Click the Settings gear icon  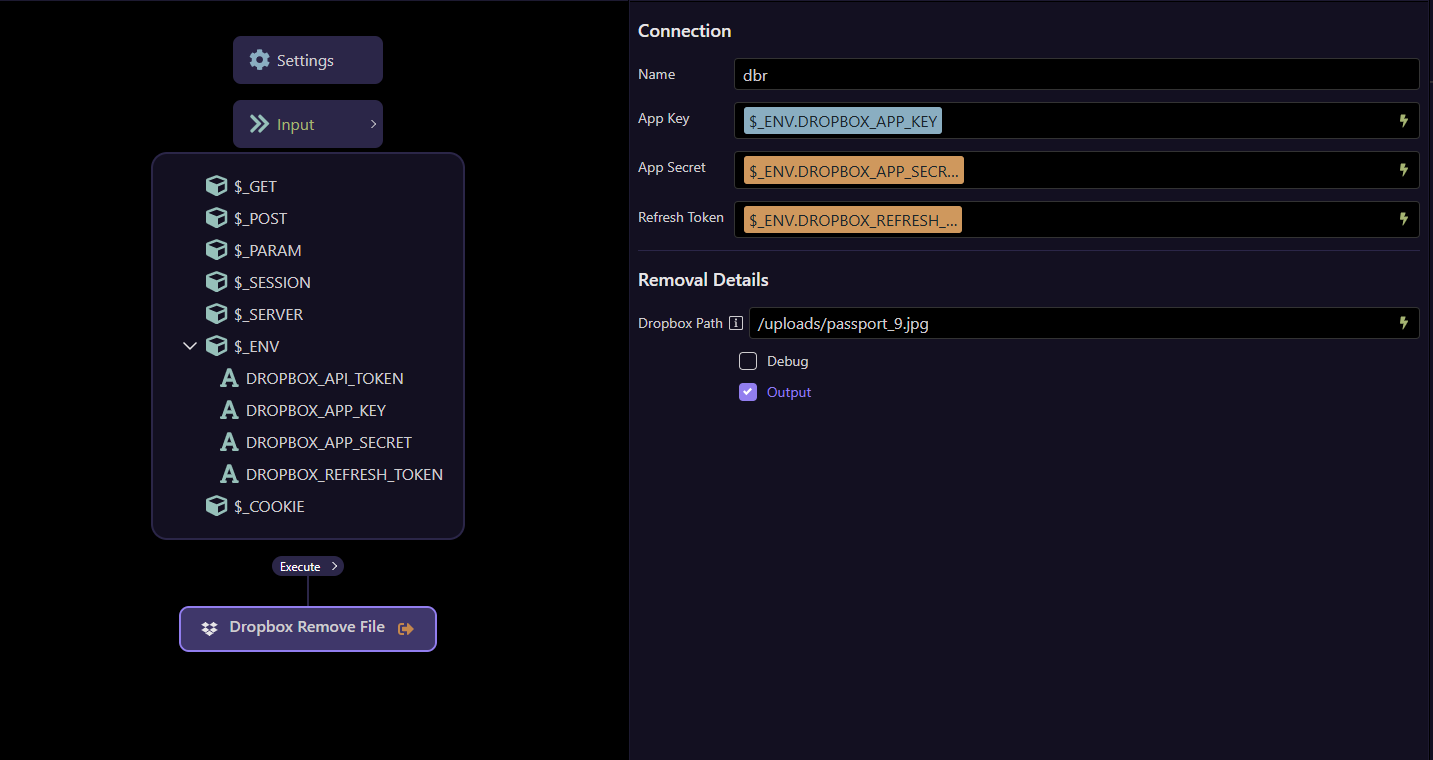point(259,60)
